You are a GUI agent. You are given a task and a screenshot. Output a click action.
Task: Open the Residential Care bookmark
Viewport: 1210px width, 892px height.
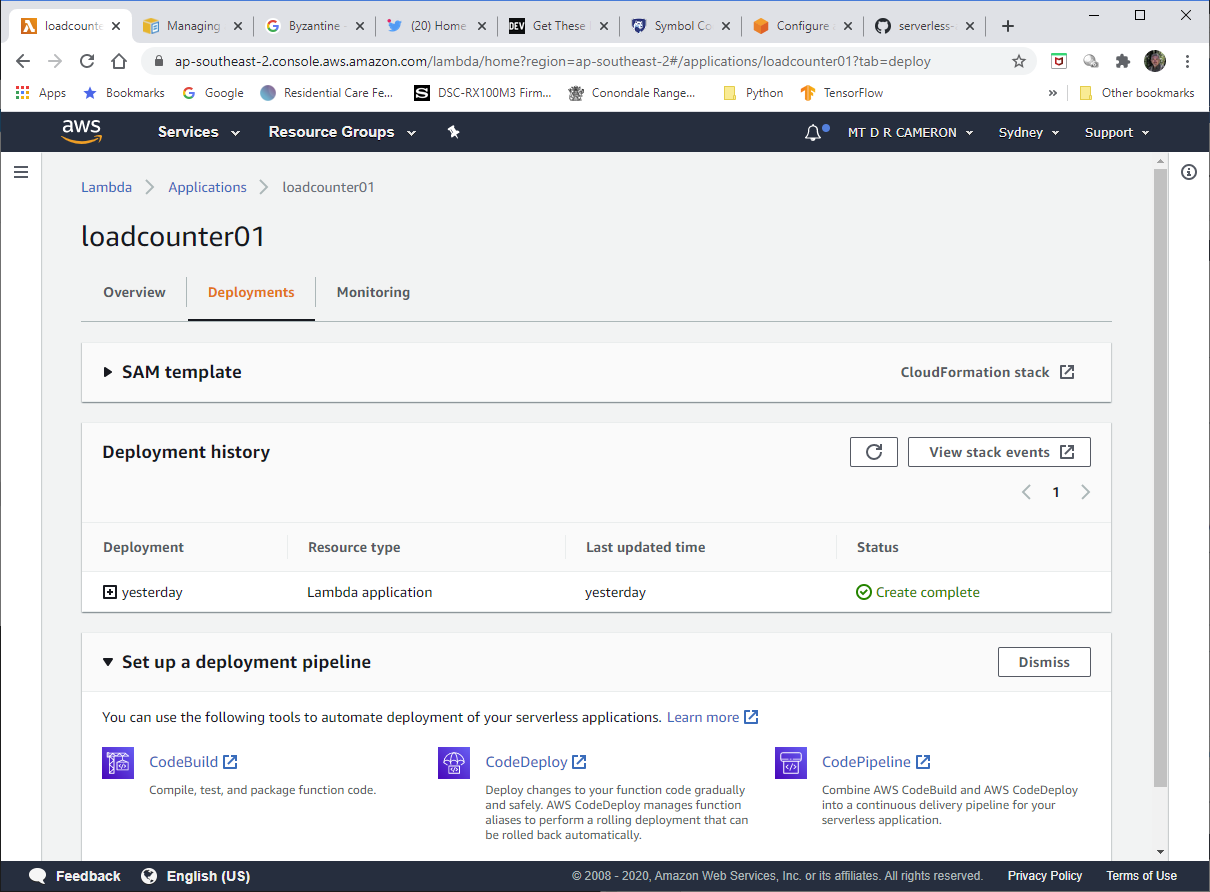pos(329,93)
